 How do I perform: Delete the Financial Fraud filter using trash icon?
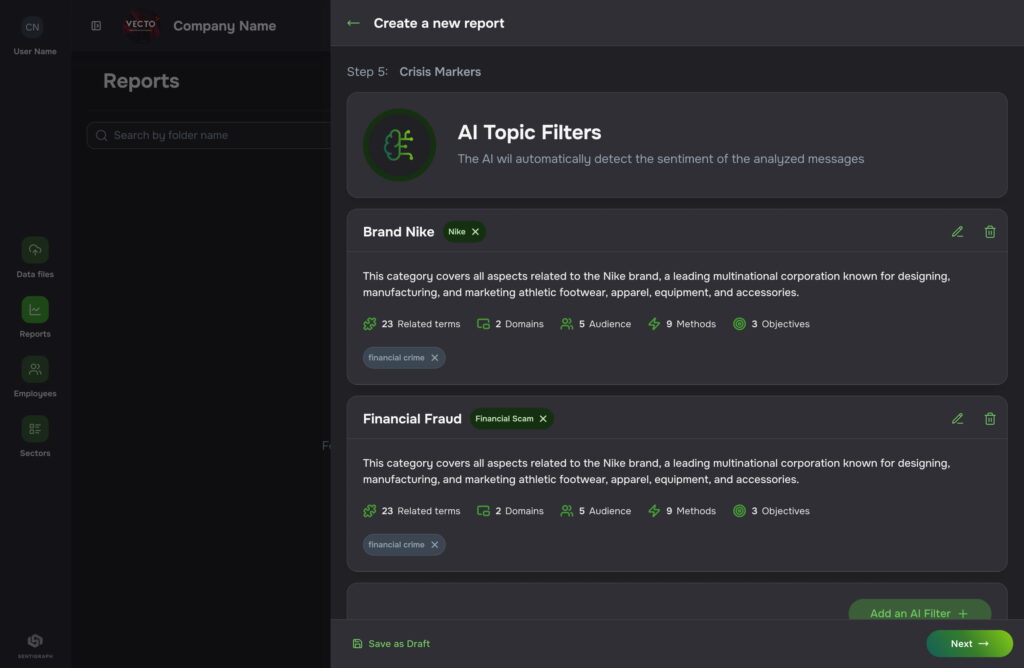[990, 419]
